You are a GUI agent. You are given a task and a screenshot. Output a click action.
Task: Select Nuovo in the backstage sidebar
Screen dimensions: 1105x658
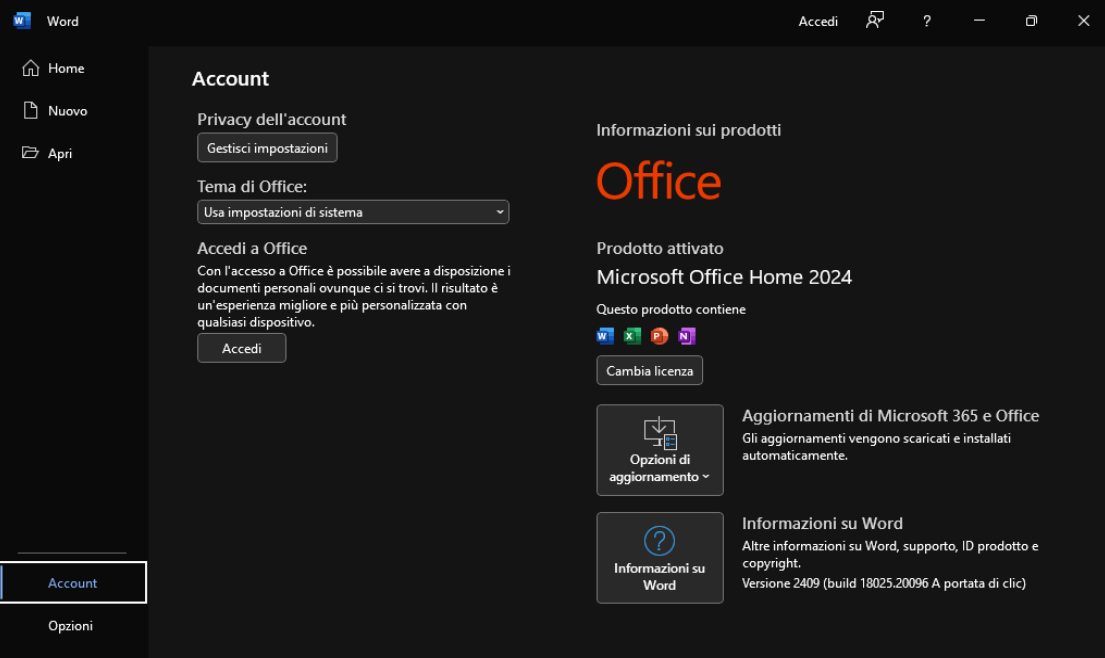coord(73,111)
